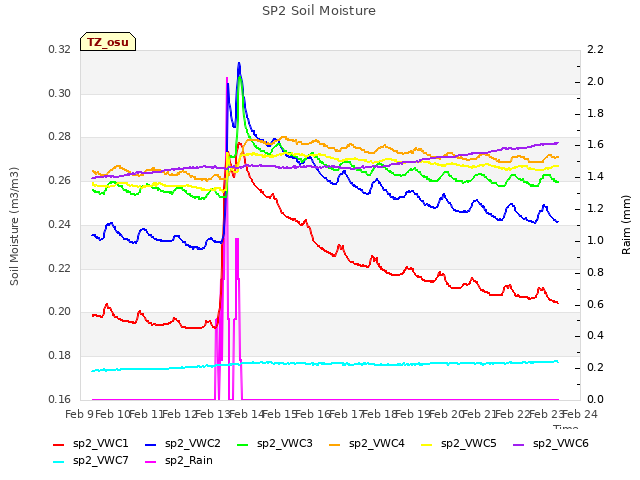
Task: Click the 0.16 left axis value
Action: 60,399
